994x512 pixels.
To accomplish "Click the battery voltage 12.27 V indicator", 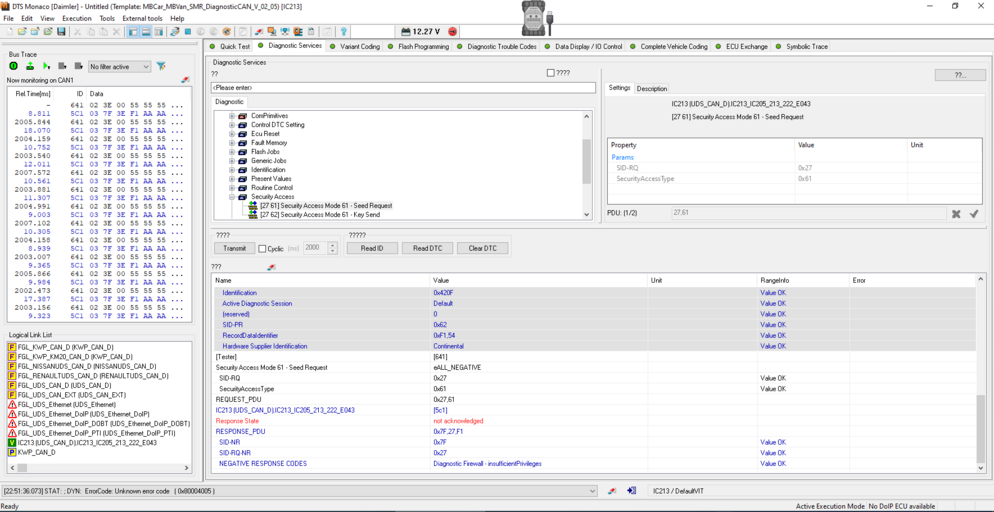I will click(420, 31).
